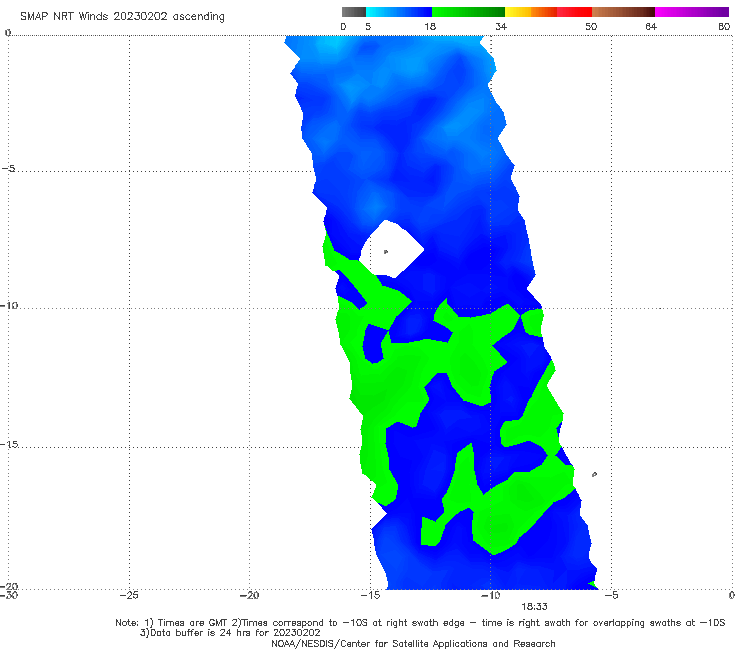Click the small island outline outside the swath
Image resolution: width=740 pixels, height=650 pixels.
[x=594, y=474]
